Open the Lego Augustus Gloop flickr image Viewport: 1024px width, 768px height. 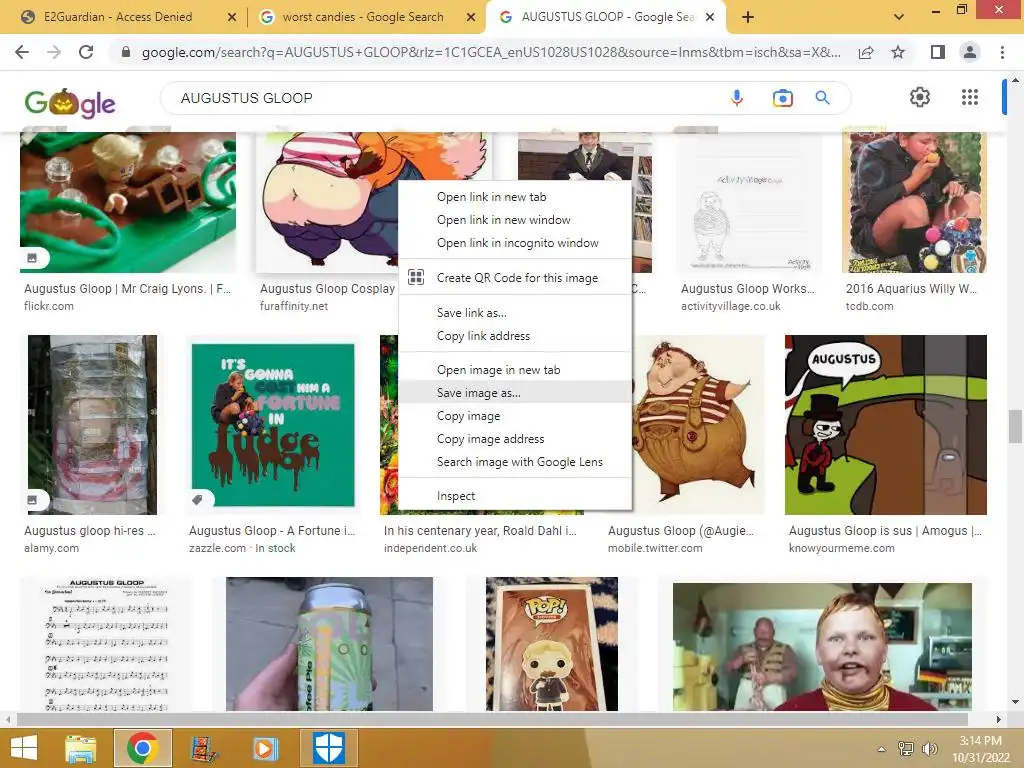pyautogui.click(x=128, y=202)
